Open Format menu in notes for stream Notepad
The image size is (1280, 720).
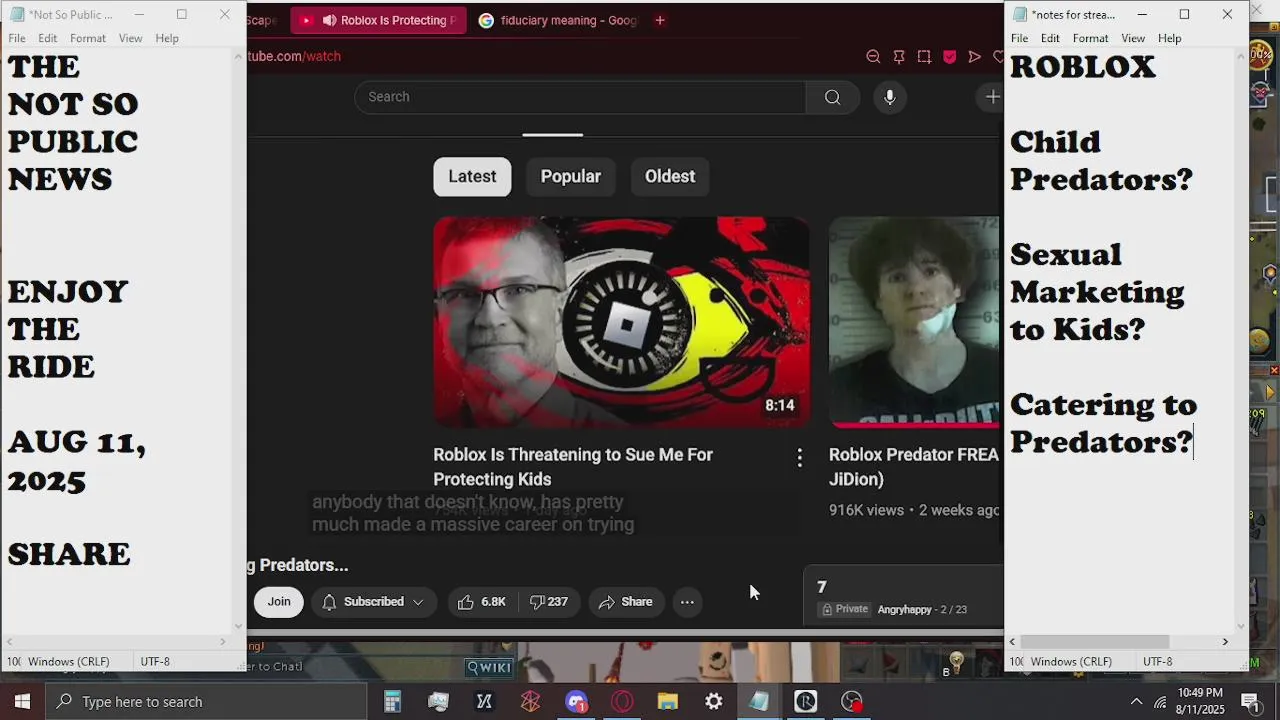click(1090, 38)
